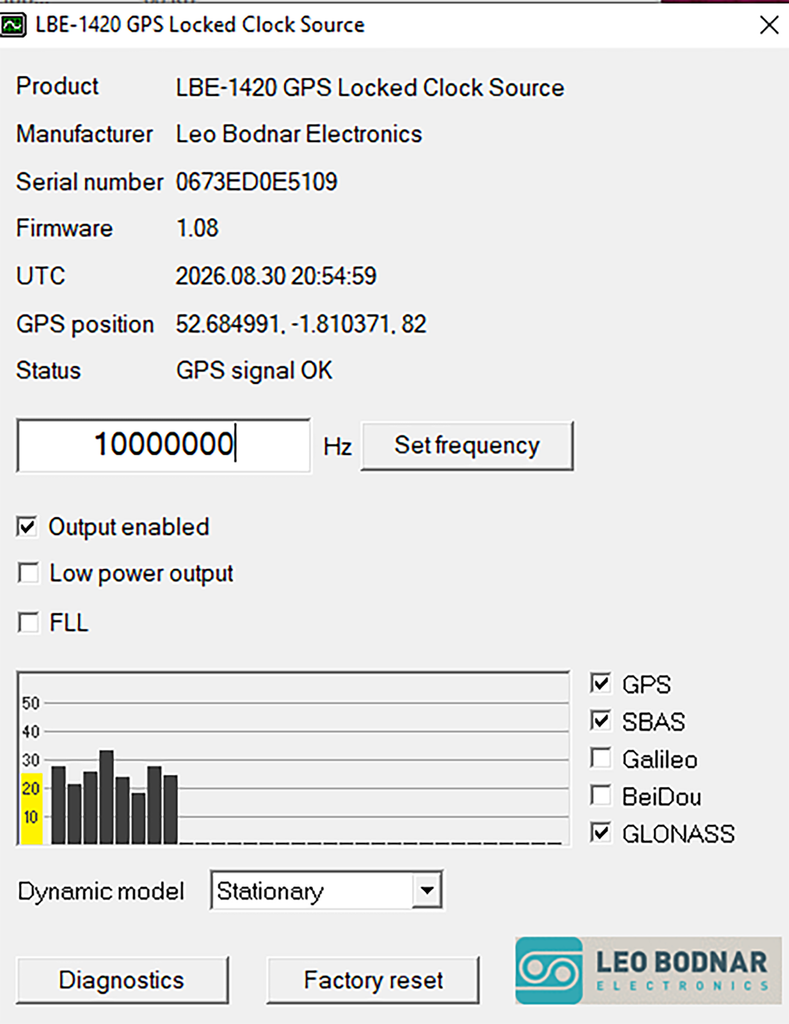Click the Factory reset button
This screenshot has height=1024, width=789.
(x=373, y=980)
